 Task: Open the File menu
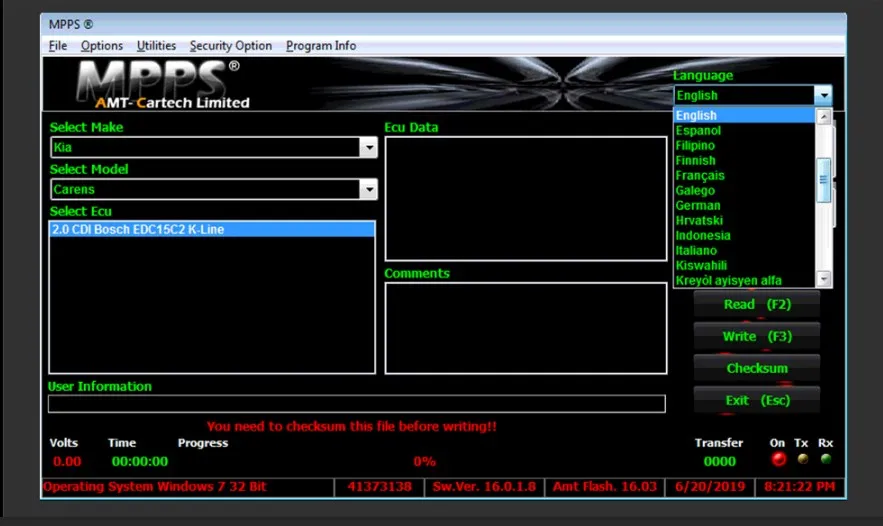57,46
